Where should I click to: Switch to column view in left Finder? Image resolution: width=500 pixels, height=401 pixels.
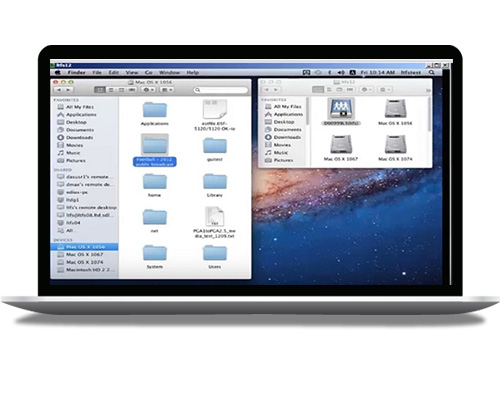(121, 90)
